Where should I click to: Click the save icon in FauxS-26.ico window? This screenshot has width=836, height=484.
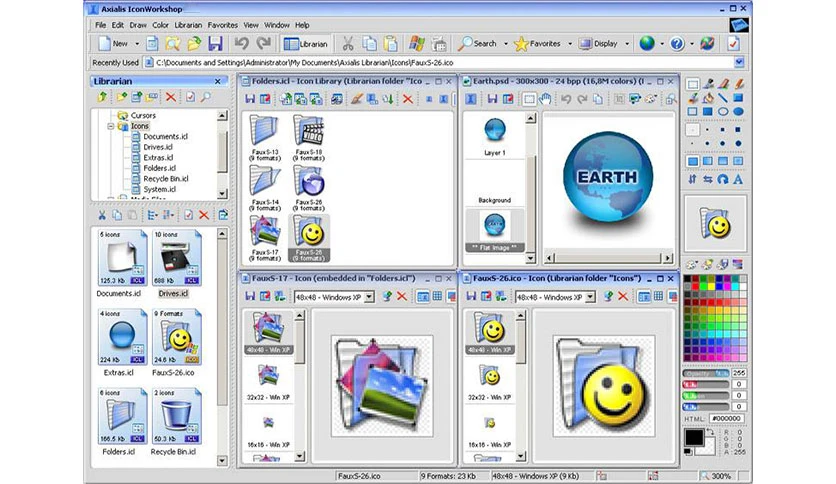click(471, 296)
